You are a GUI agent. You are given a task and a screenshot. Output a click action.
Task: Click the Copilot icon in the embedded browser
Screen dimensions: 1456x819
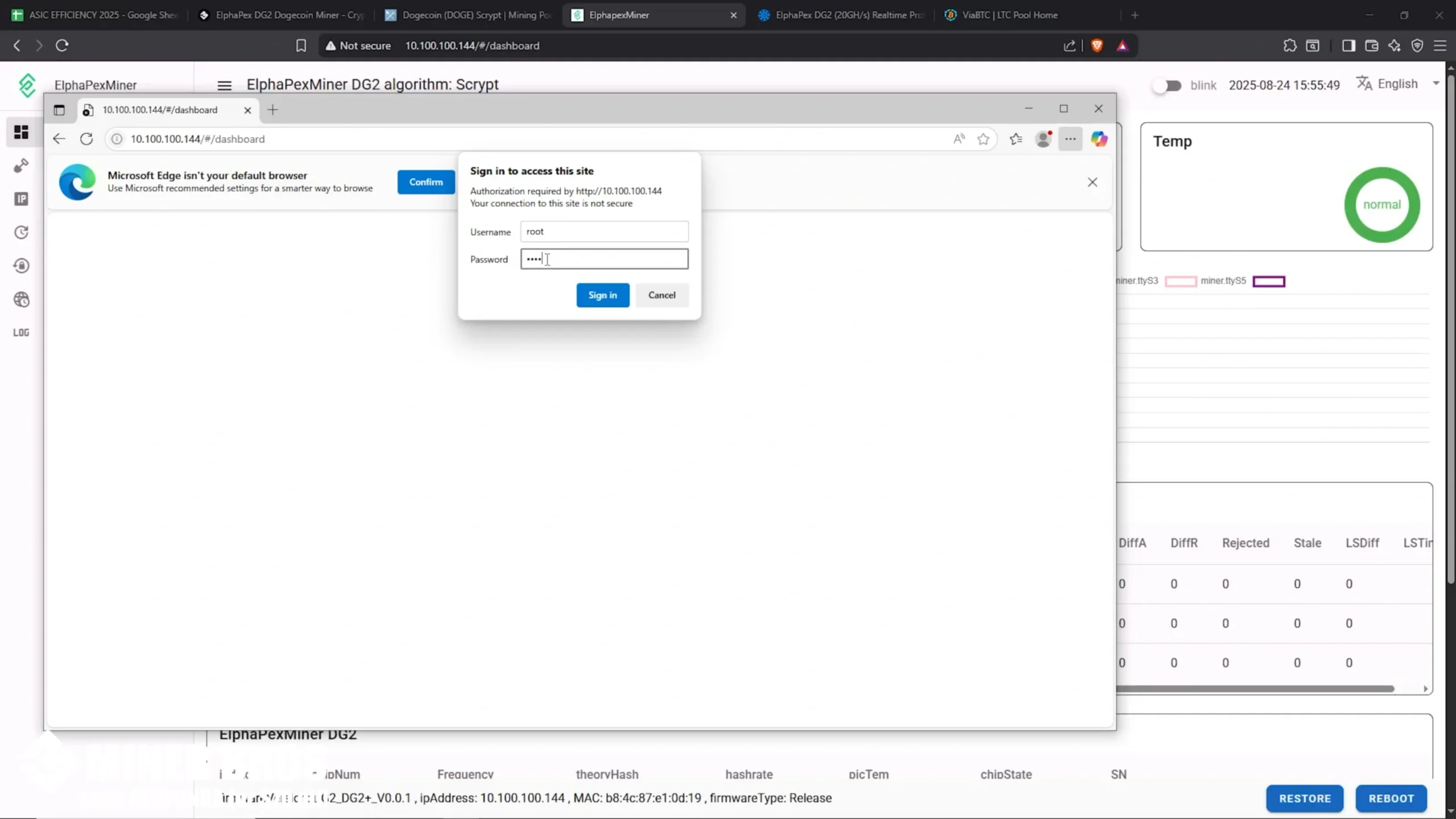click(x=1099, y=138)
